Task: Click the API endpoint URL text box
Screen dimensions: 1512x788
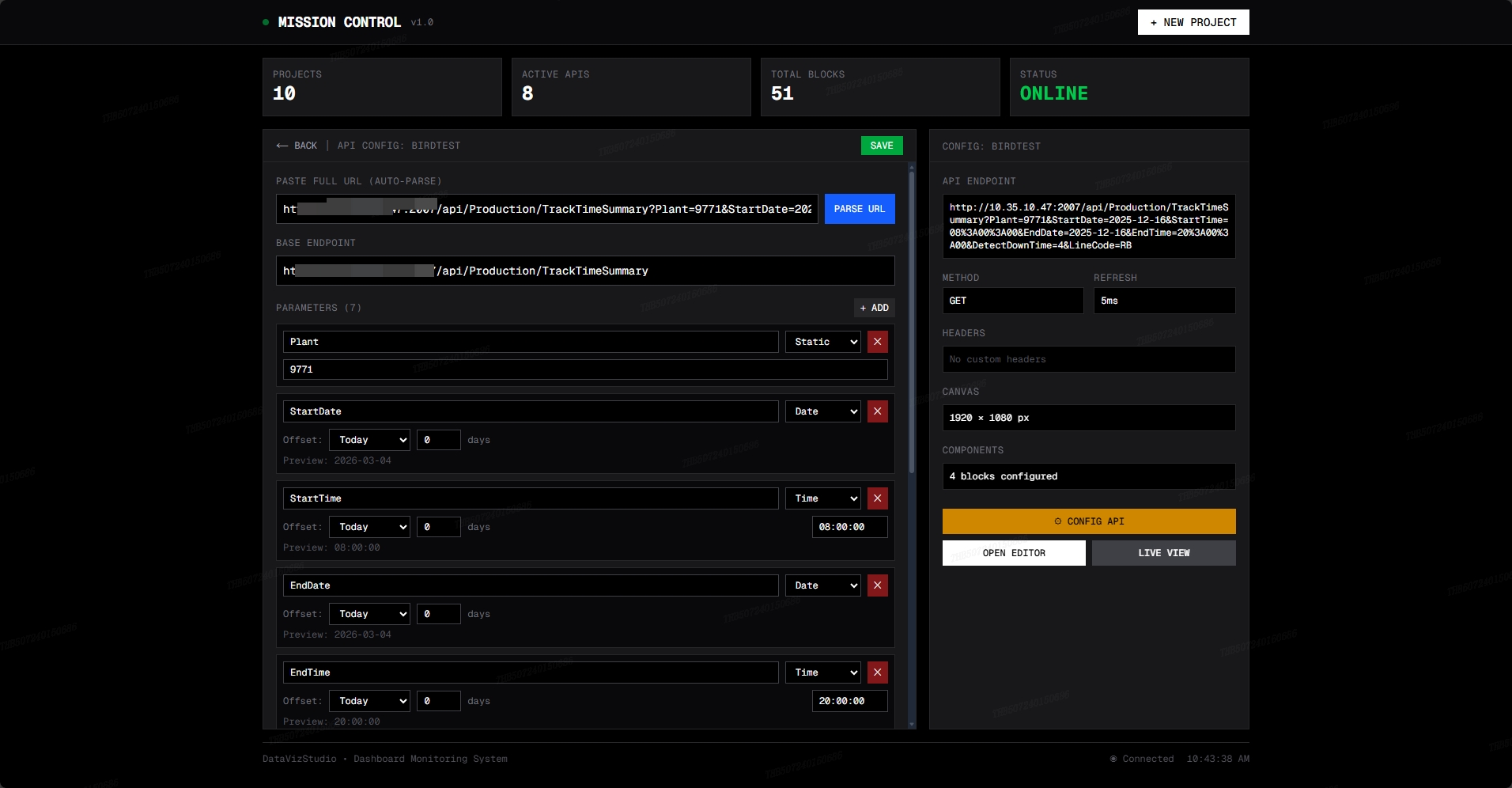Action: 1088,226
